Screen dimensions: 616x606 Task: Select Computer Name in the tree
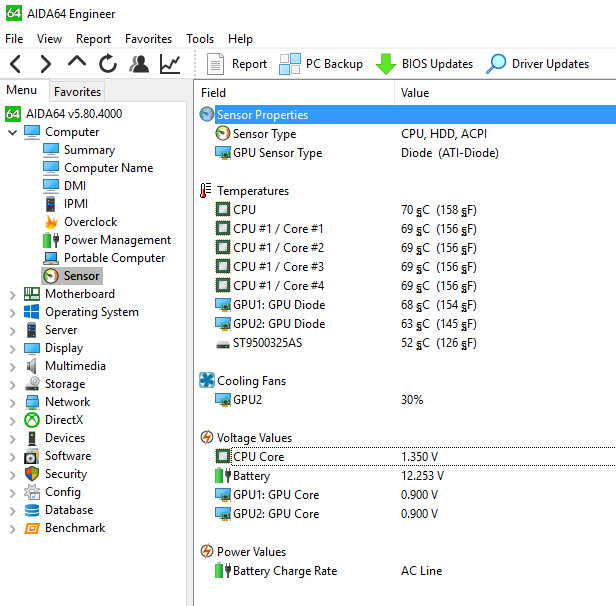(109, 168)
